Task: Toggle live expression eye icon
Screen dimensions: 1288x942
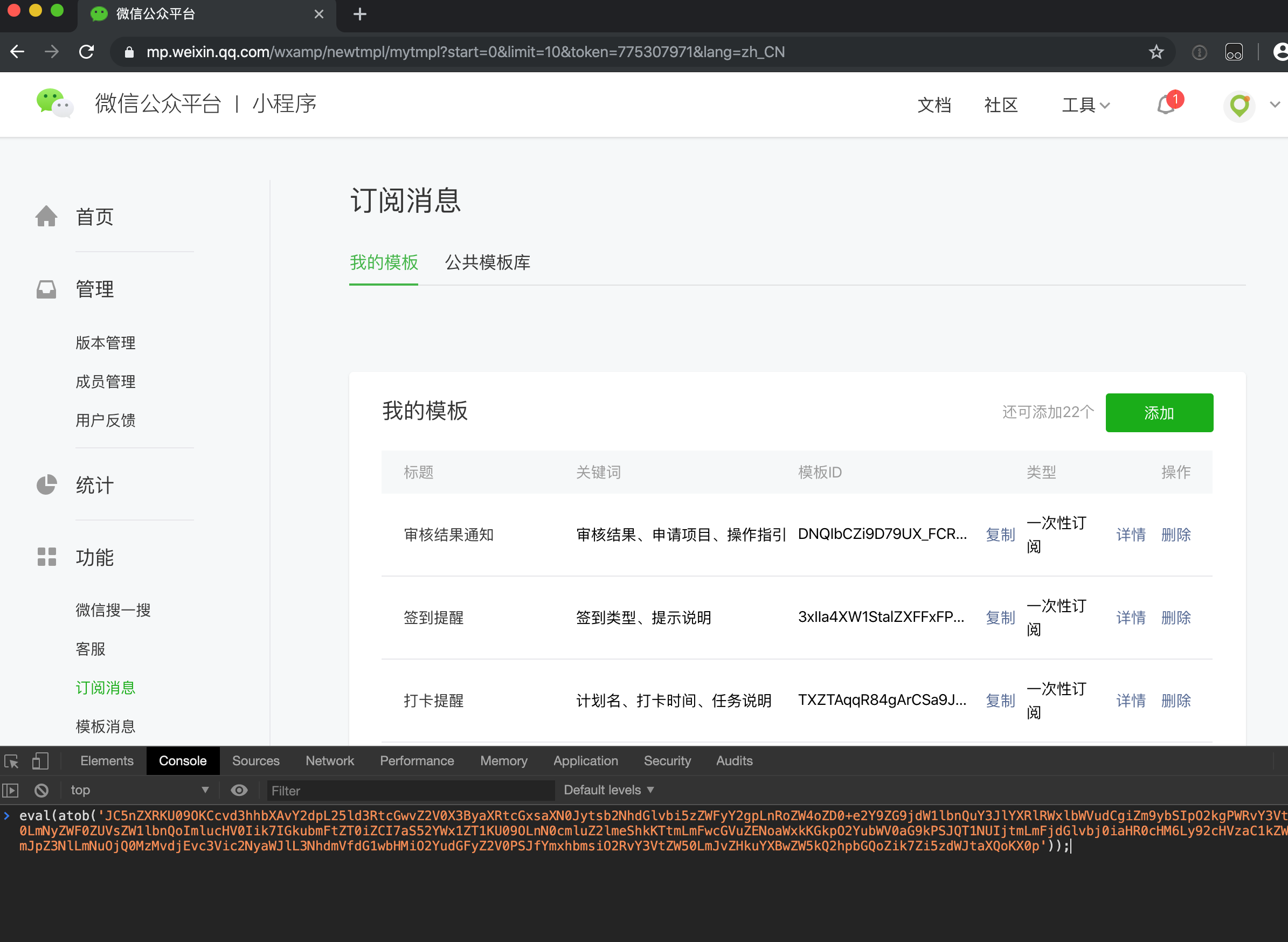Action: [239, 791]
